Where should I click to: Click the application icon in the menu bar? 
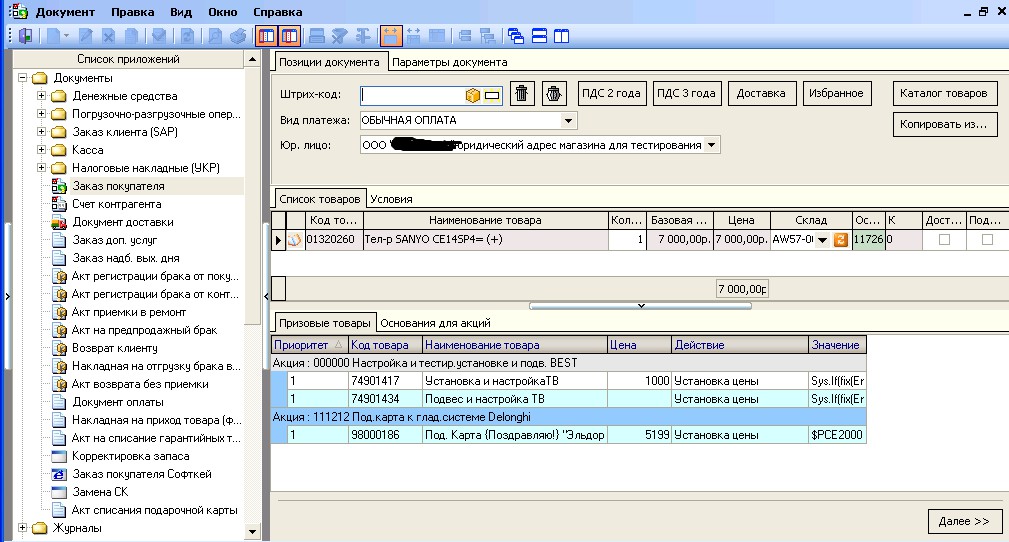(18, 11)
